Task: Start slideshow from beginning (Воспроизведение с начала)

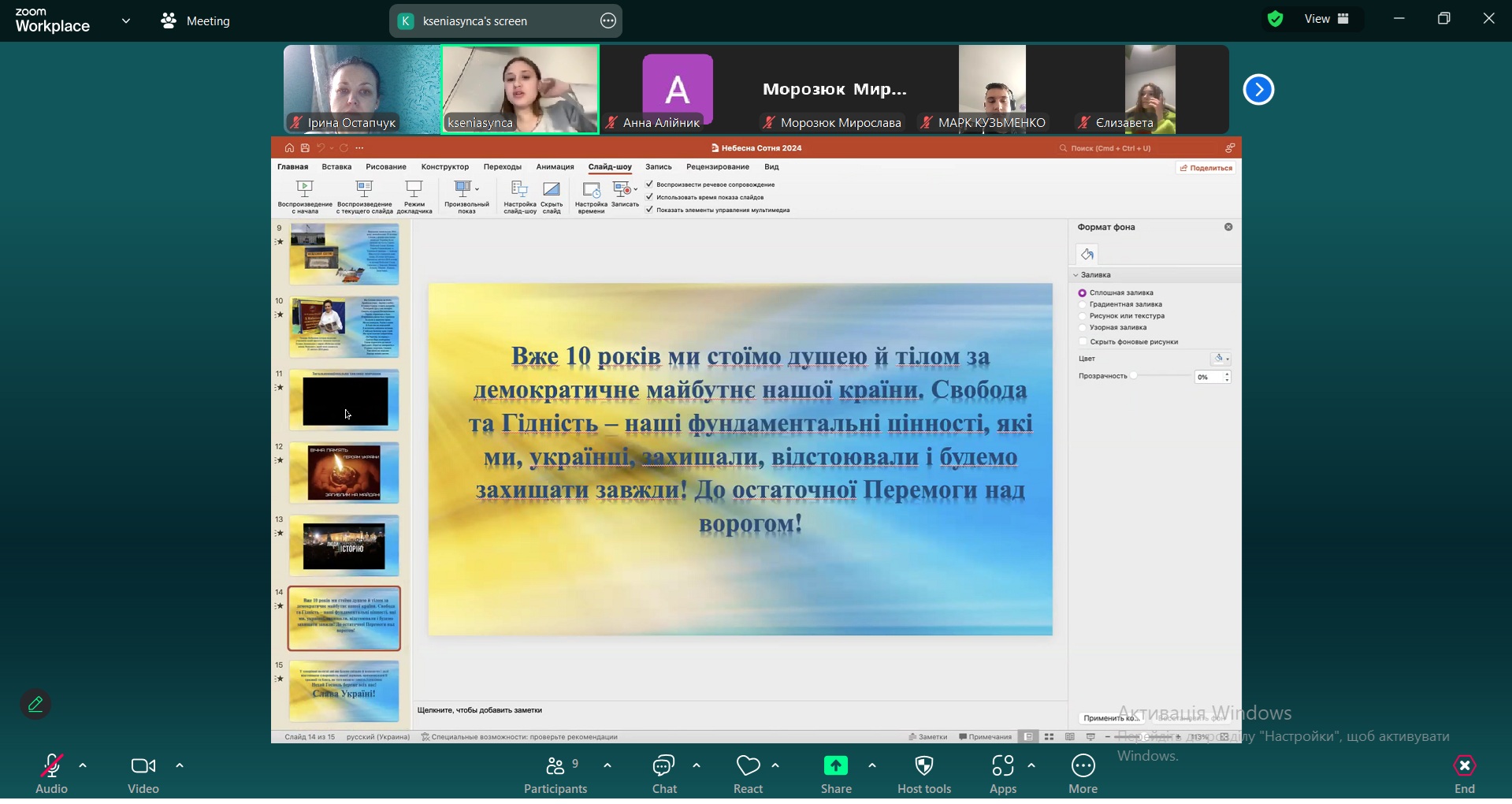Action: click(x=305, y=198)
